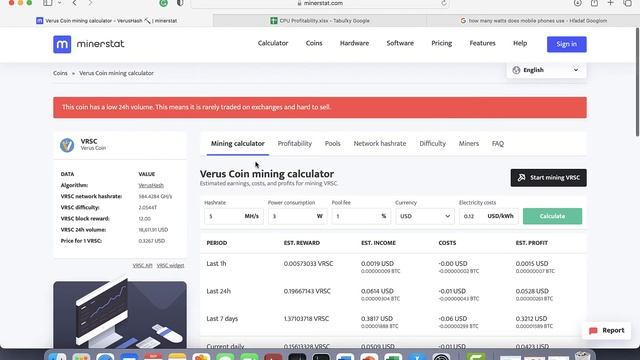Switch to the 'how many watts' Google tab
Viewport: 640px width, 360px height.
point(533,20)
